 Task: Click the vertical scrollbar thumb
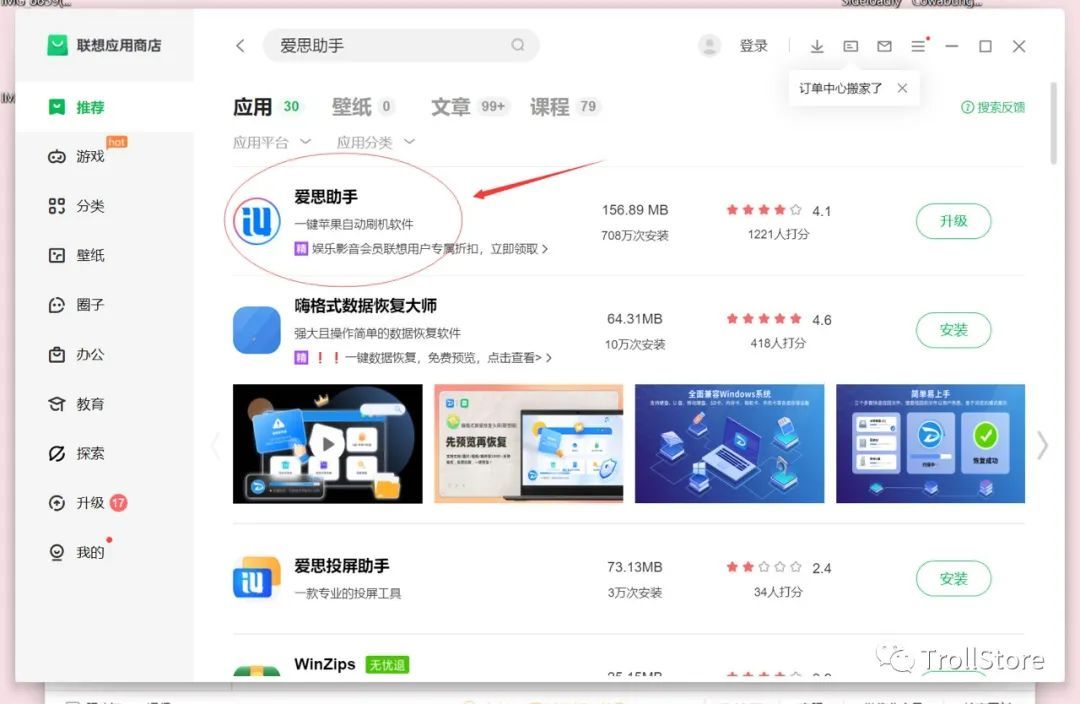tap(1053, 123)
